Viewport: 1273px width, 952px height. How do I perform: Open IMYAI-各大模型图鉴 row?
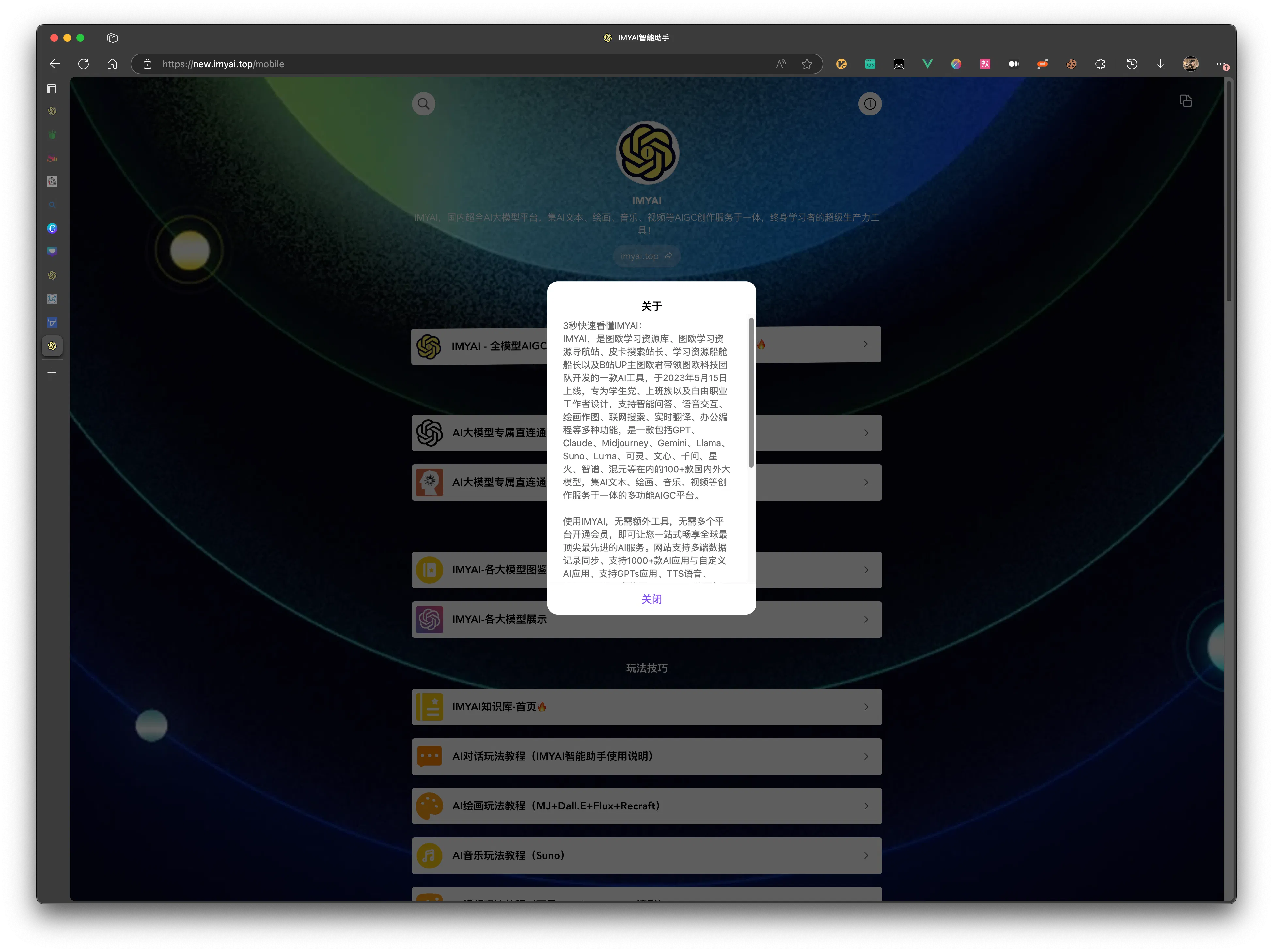tap(646, 570)
